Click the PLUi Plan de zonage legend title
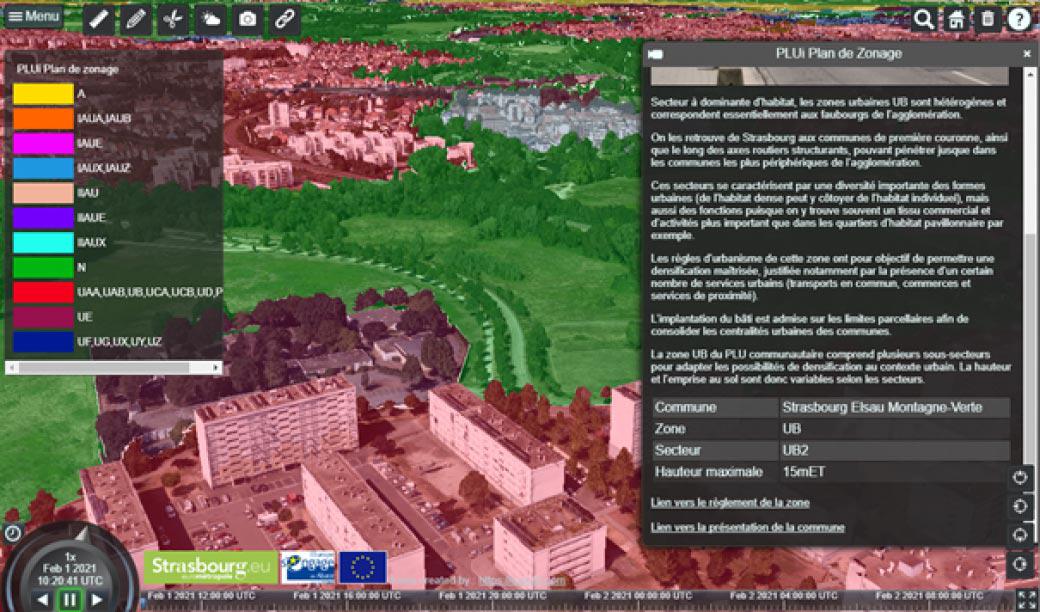The image size is (1040, 612). click(x=68, y=69)
